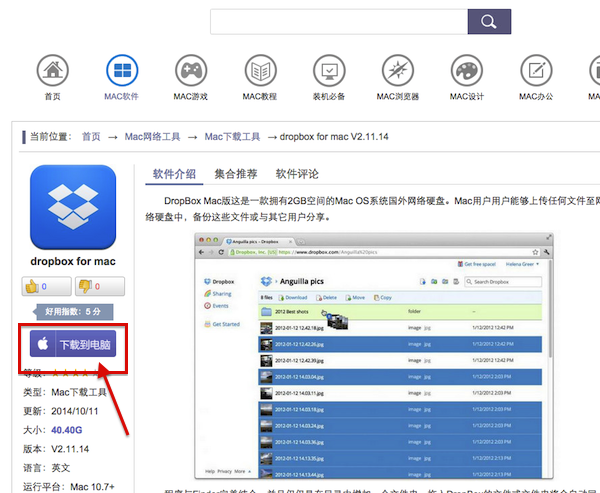Click the thumbs-down dislike button

pos(100,286)
